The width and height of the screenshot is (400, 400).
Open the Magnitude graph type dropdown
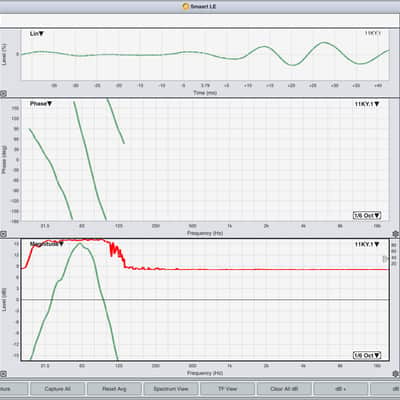pos(47,244)
